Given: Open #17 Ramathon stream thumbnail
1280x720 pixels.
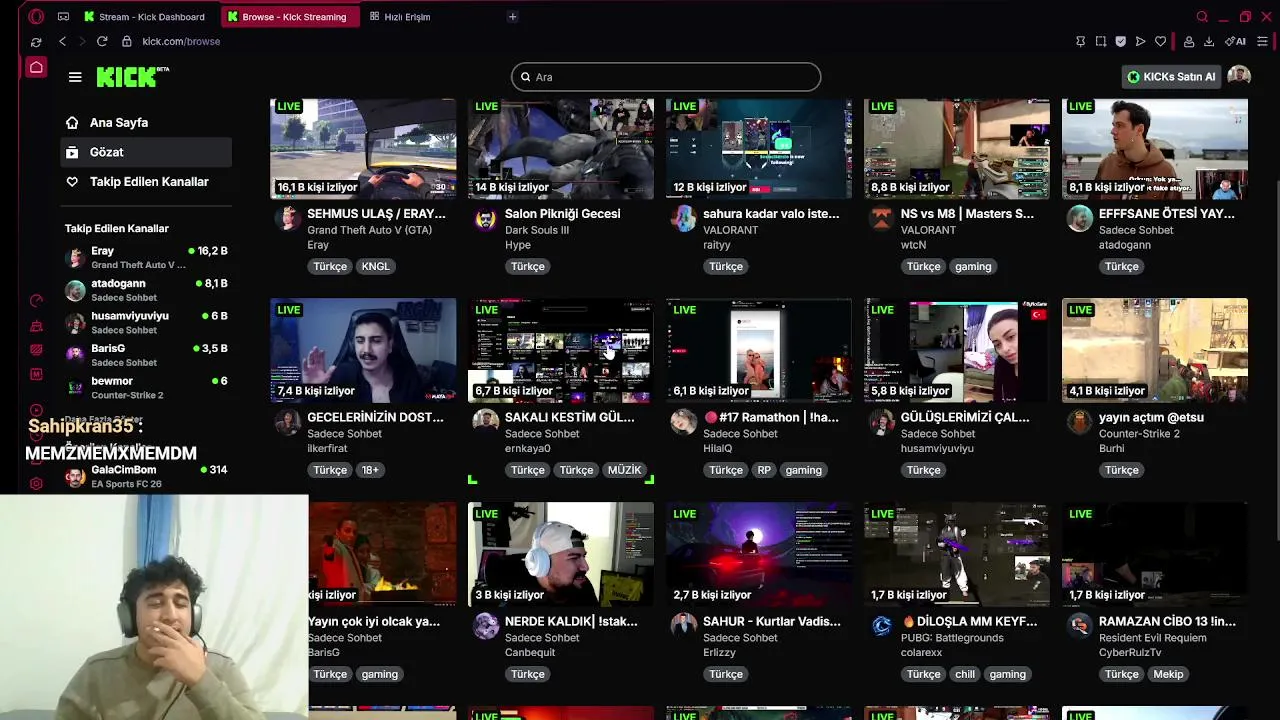Looking at the screenshot, I should [759, 350].
